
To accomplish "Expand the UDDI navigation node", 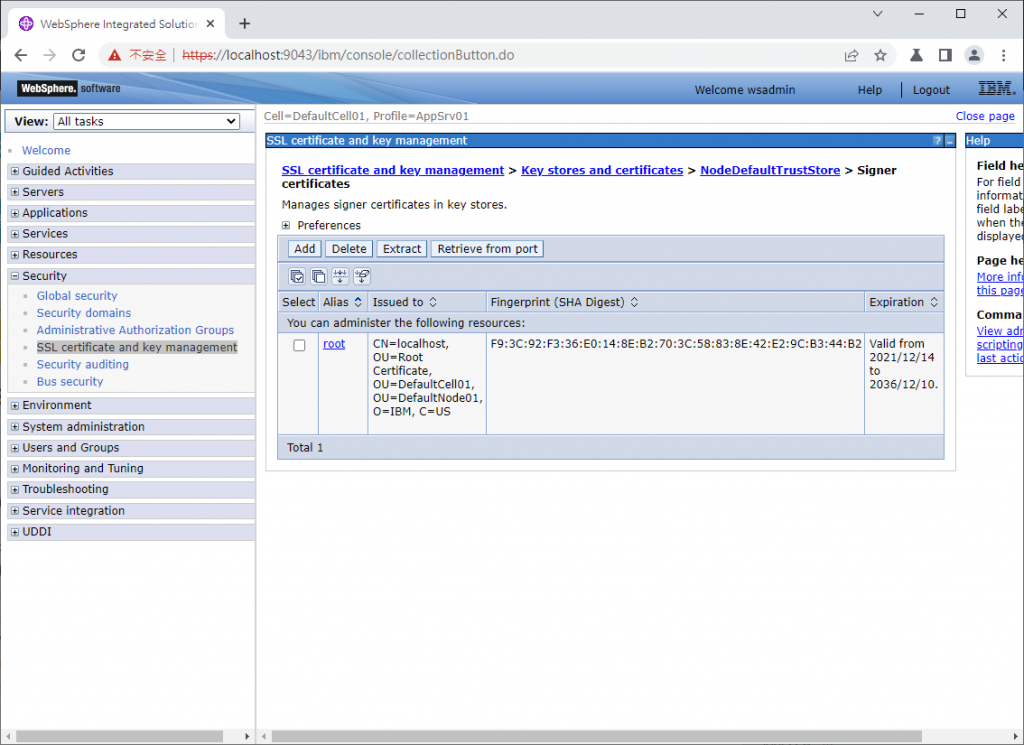I will click(x=15, y=532).
